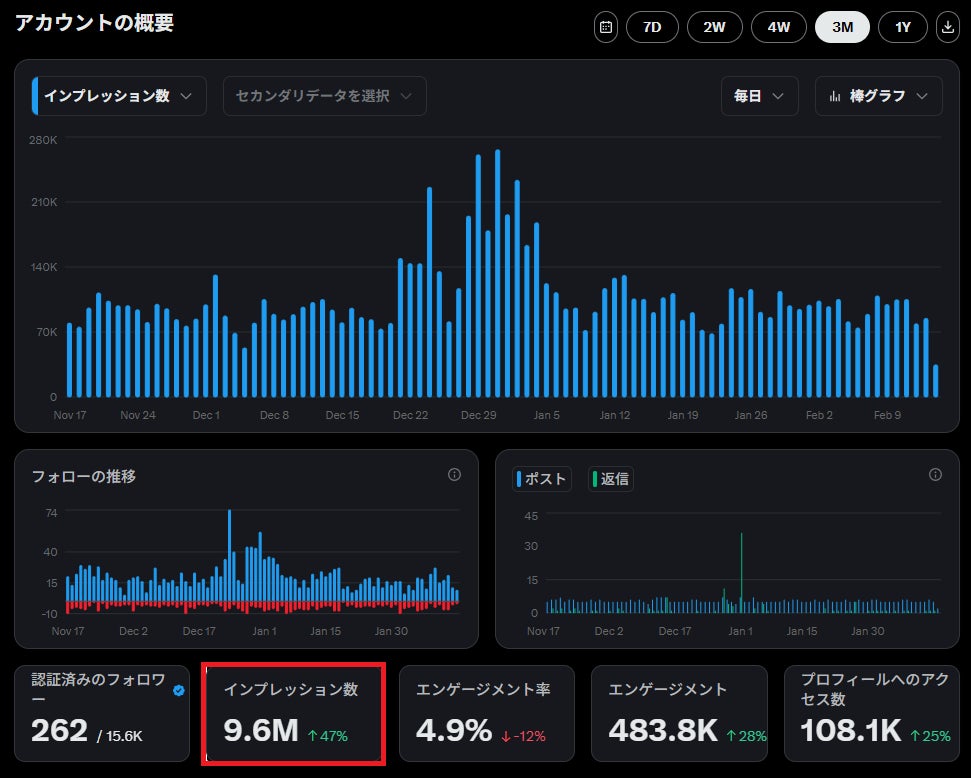This screenshot has width=971, height=778.
Task: Open the インプレッション数 primary metric dropdown
Action: coord(120,96)
